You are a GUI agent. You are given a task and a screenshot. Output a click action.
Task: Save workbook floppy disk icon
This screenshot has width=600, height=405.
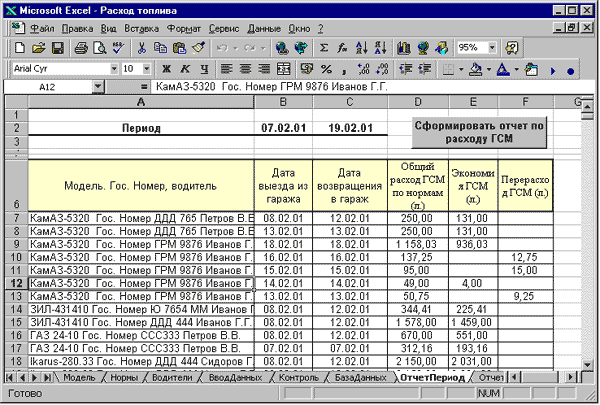pos(57,48)
